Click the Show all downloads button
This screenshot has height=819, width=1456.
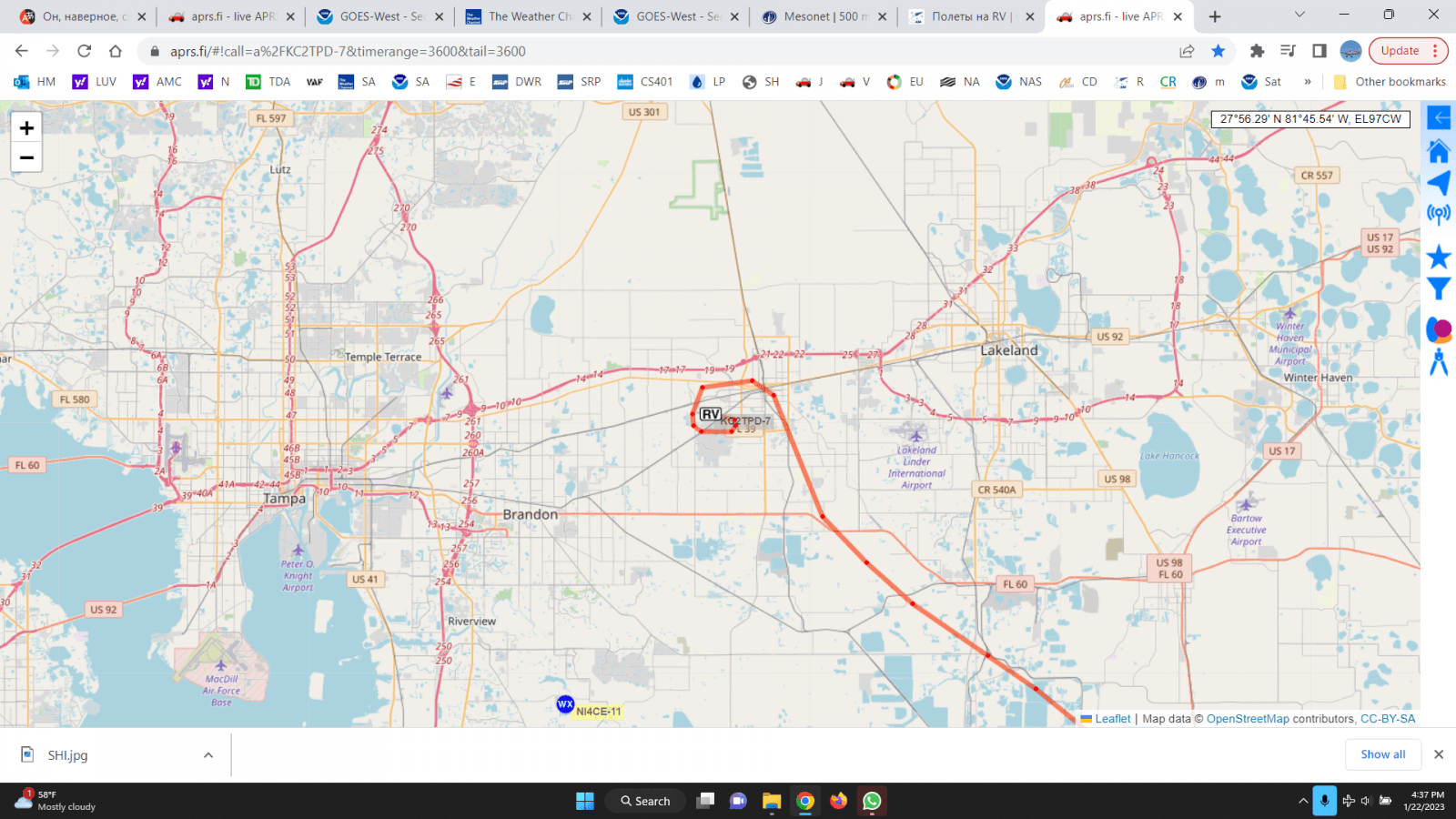coord(1382,754)
